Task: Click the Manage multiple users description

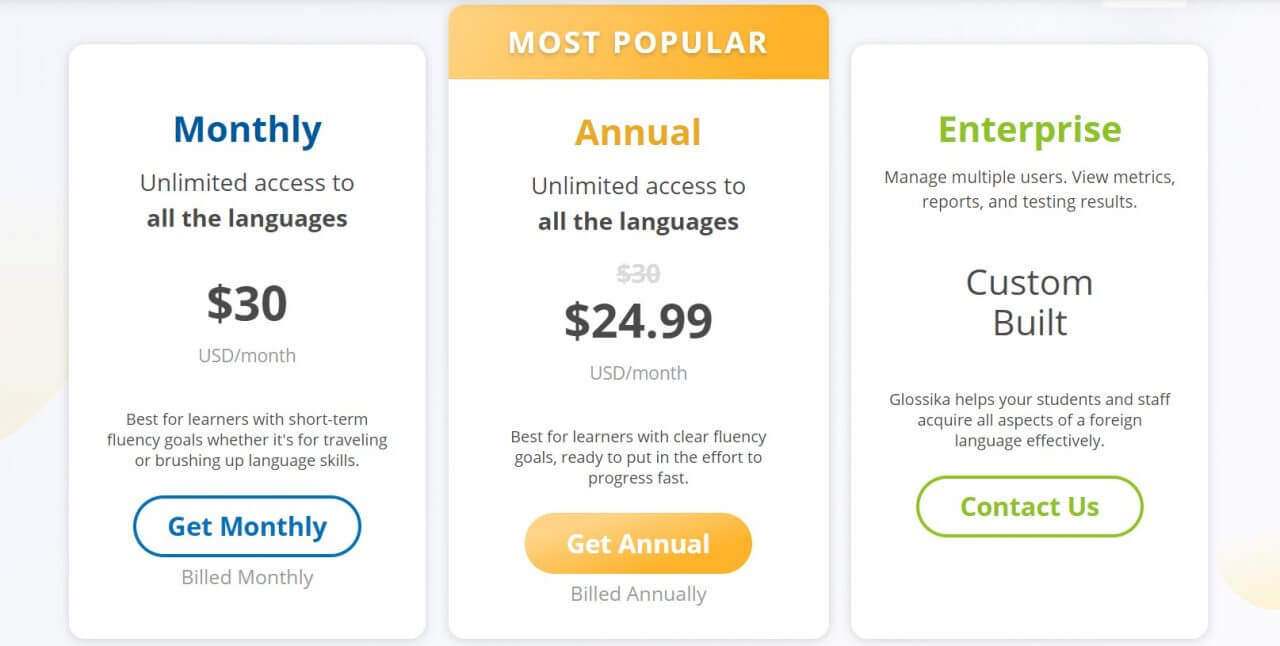Action: pos(1029,189)
